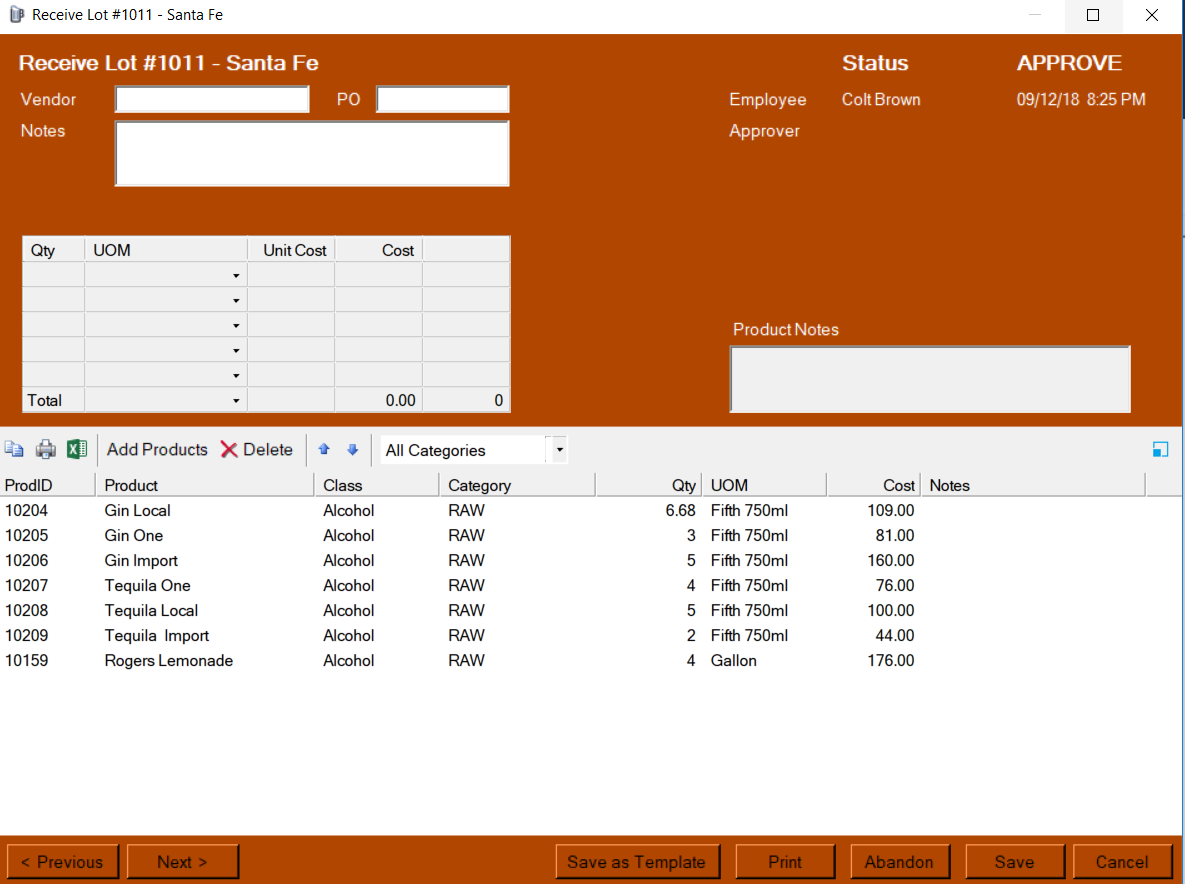Click the APPROVE status text
The width and height of the screenshot is (1185, 884).
tap(1069, 63)
